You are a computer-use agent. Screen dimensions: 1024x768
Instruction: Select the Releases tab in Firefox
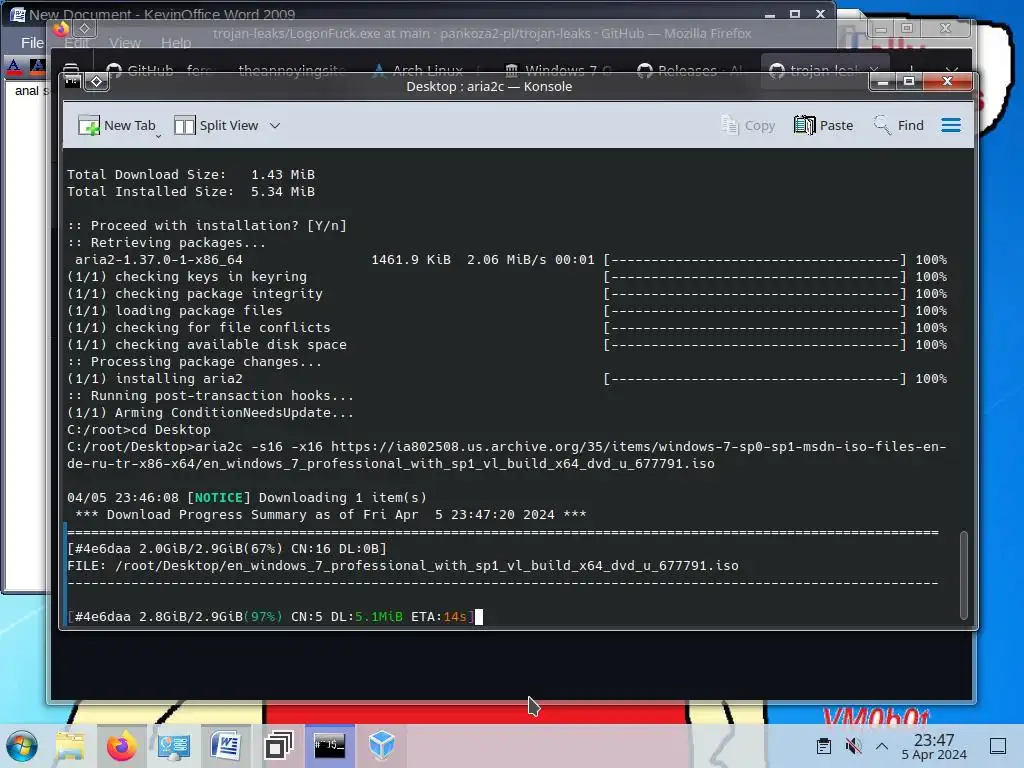(689, 70)
